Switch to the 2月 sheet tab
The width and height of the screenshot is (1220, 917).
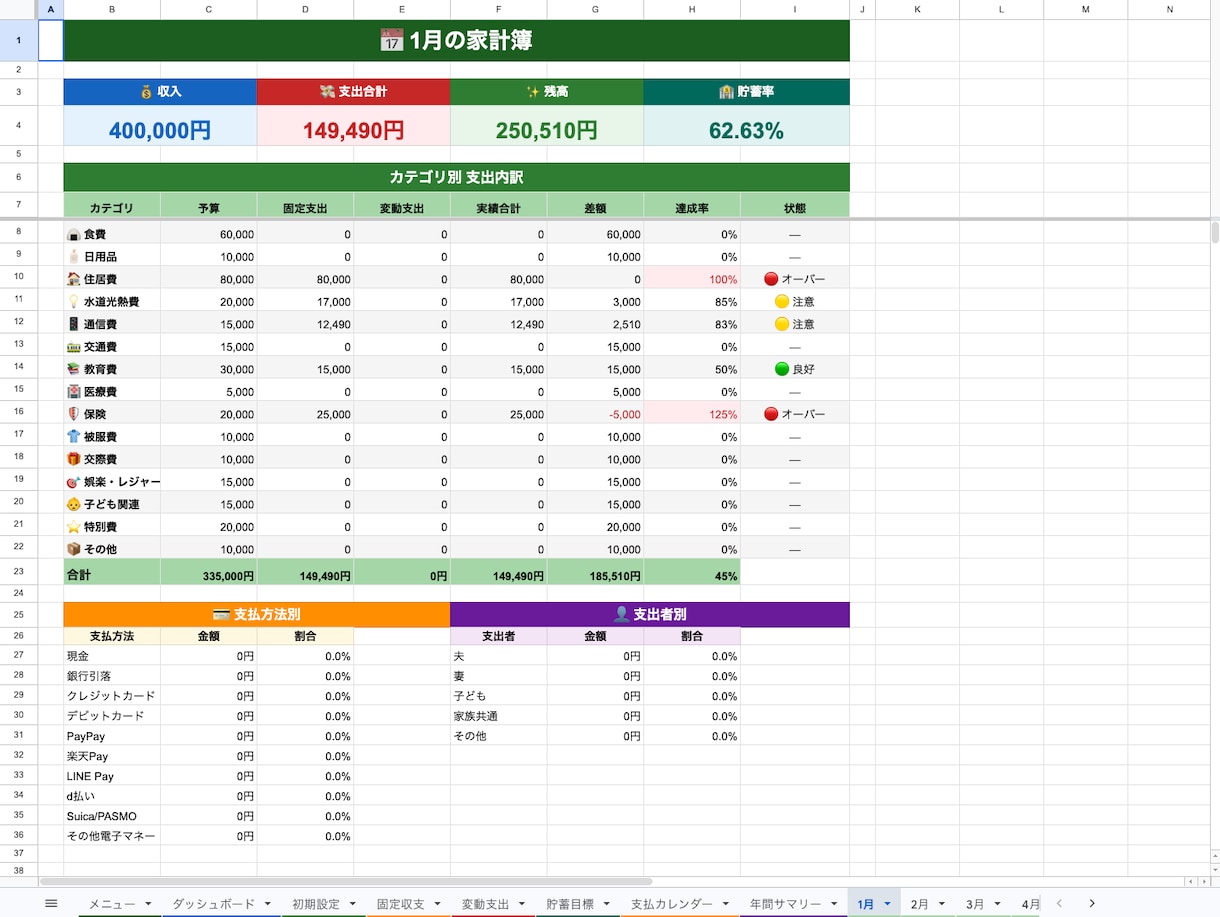click(920, 904)
